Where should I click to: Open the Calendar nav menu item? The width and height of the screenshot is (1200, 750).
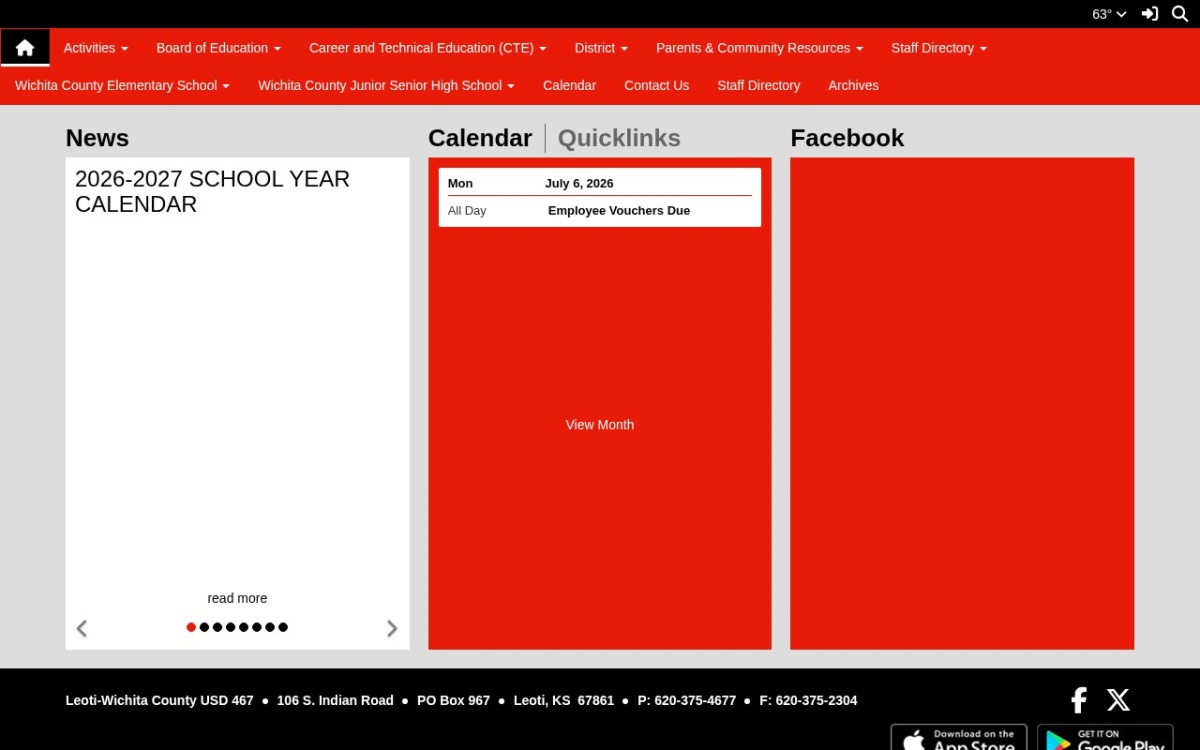569,86
